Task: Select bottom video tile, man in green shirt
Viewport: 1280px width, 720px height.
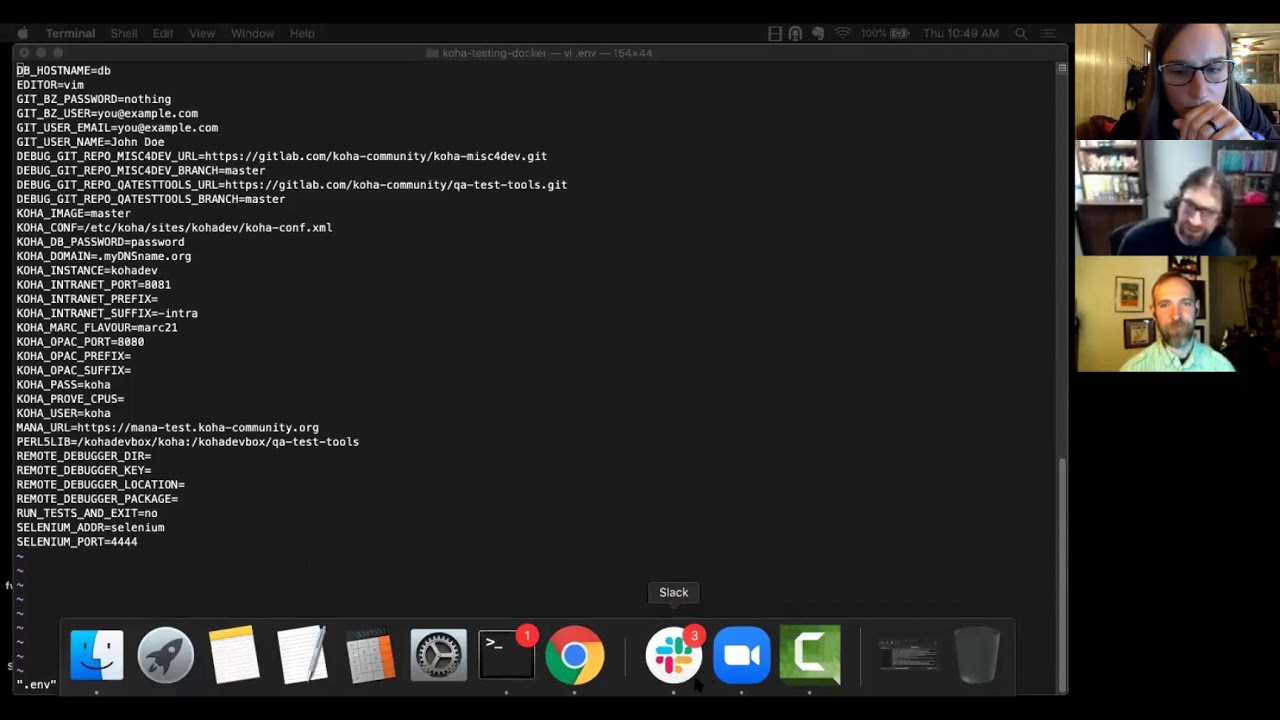Action: pyautogui.click(x=1177, y=314)
